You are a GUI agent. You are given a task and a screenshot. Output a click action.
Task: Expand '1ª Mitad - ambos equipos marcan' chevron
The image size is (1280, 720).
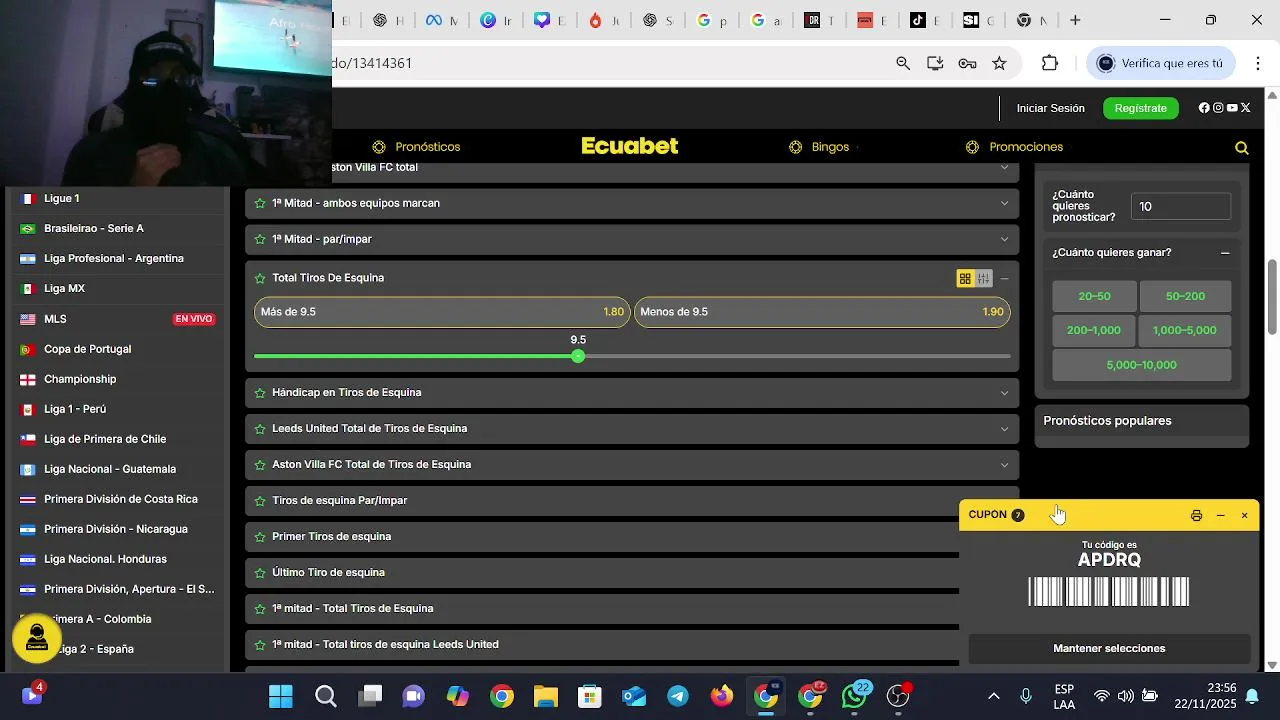tap(1004, 203)
